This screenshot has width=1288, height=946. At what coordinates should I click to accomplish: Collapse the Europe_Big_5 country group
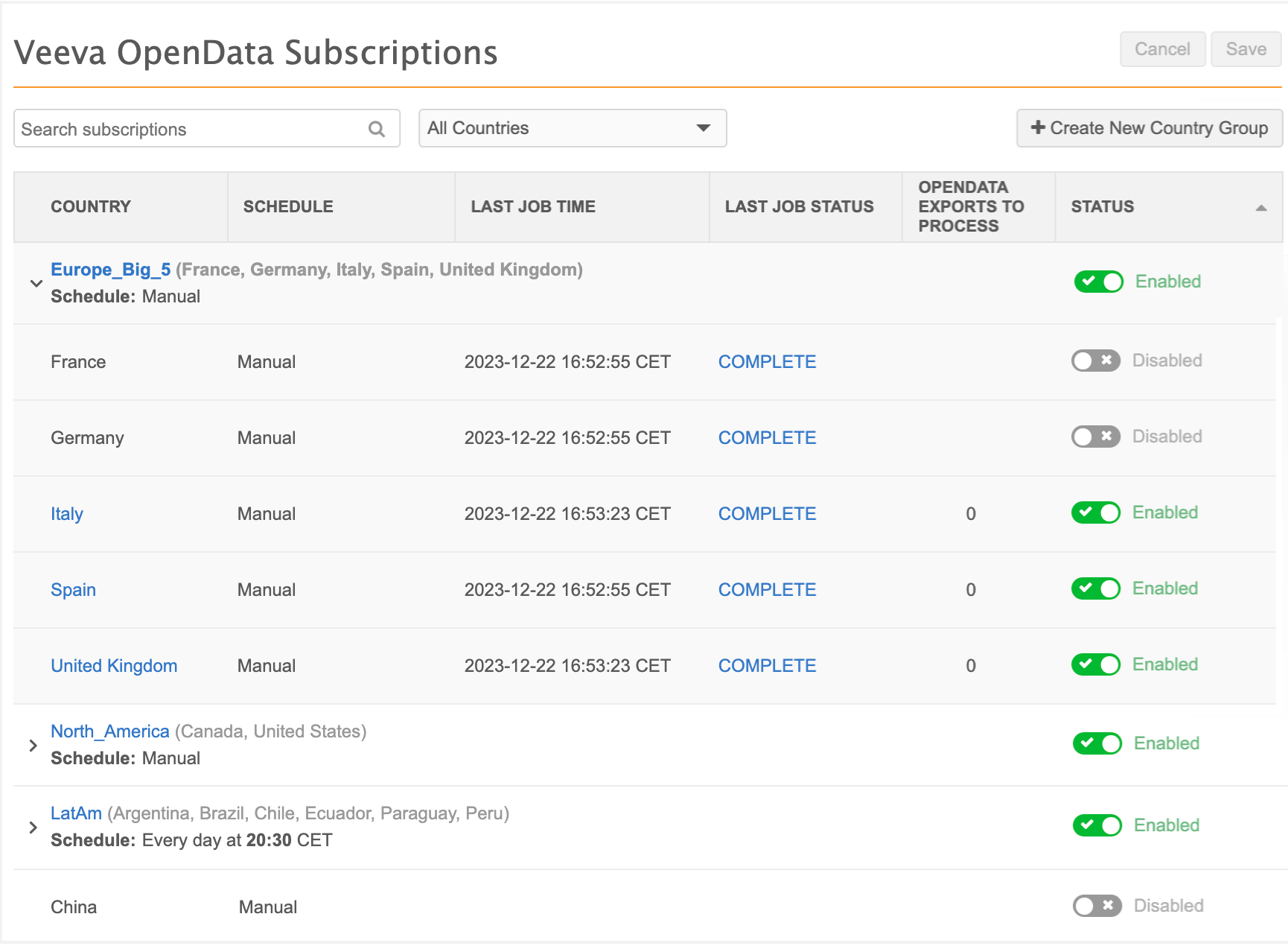point(36,284)
